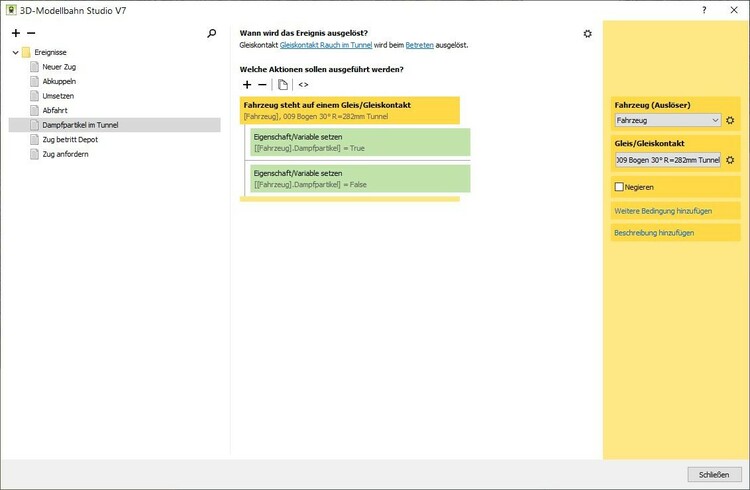The image size is (750, 490).
Task: Open trigger settings gear icon
Action: (587, 33)
